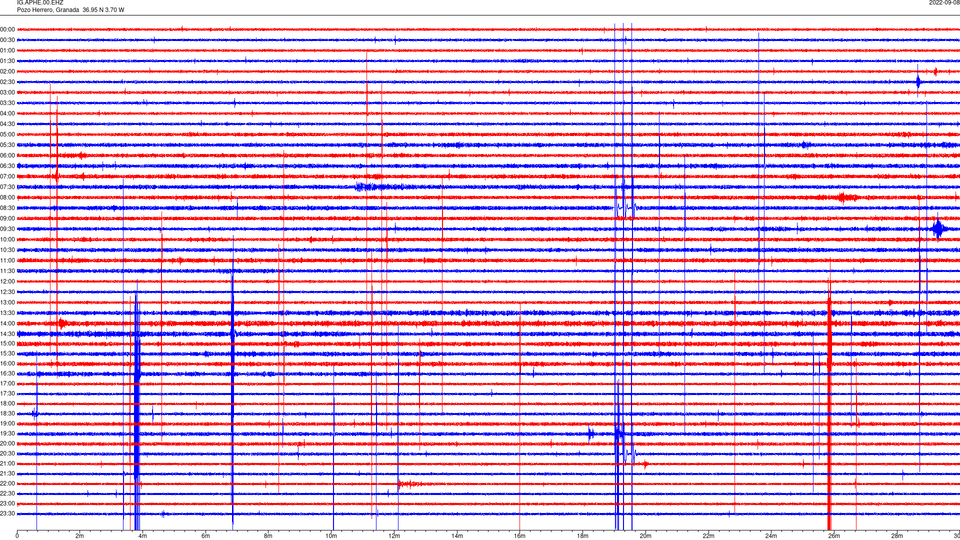Choose the 24m axis tick label
The width and height of the screenshot is (960, 540).
coord(771,536)
